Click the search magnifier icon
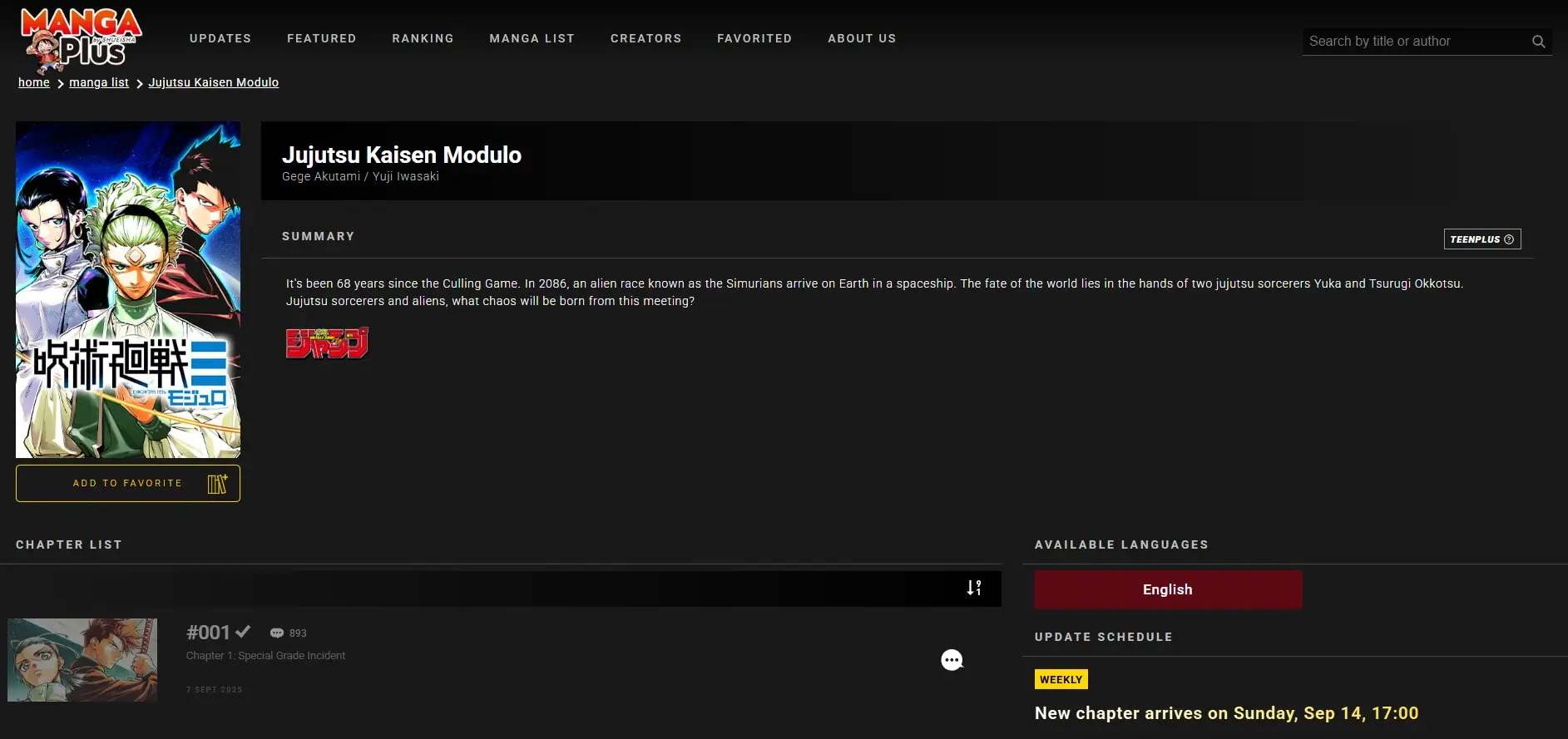The height and width of the screenshot is (739, 1568). point(1538,42)
